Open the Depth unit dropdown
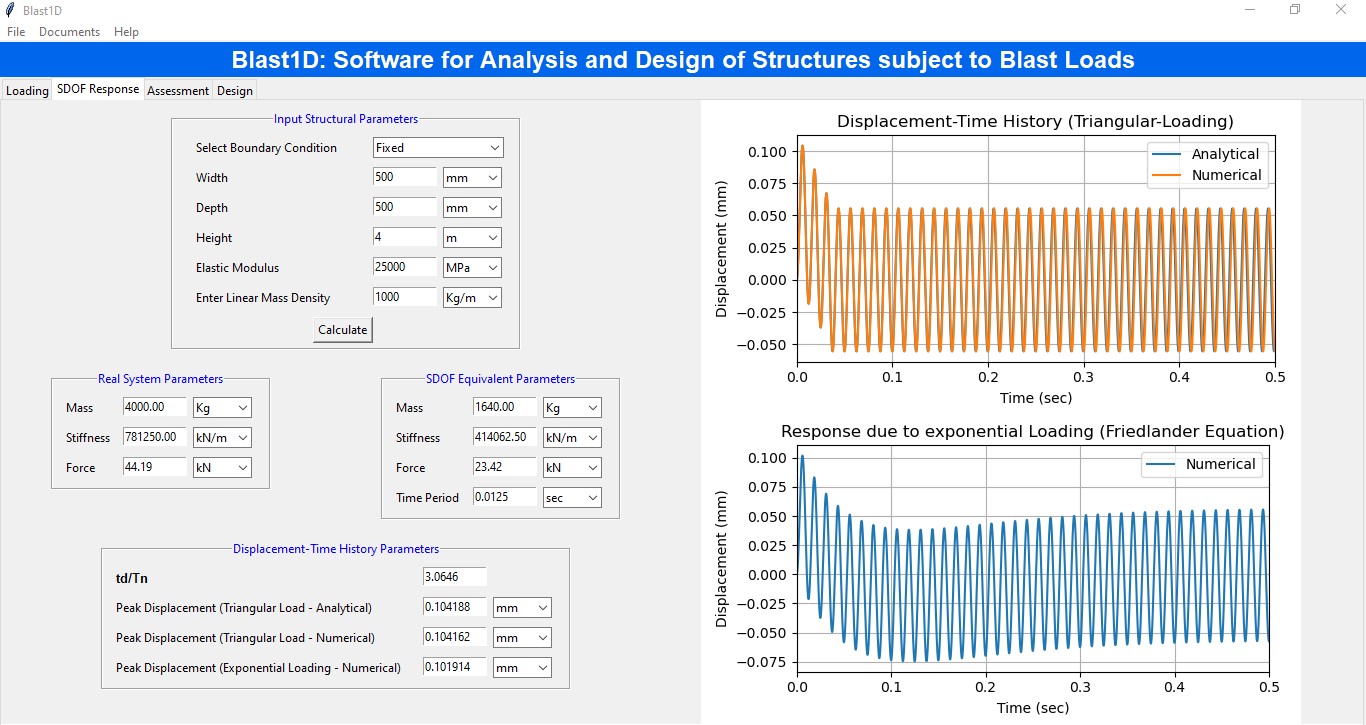This screenshot has height=725, width=1366. 472,208
